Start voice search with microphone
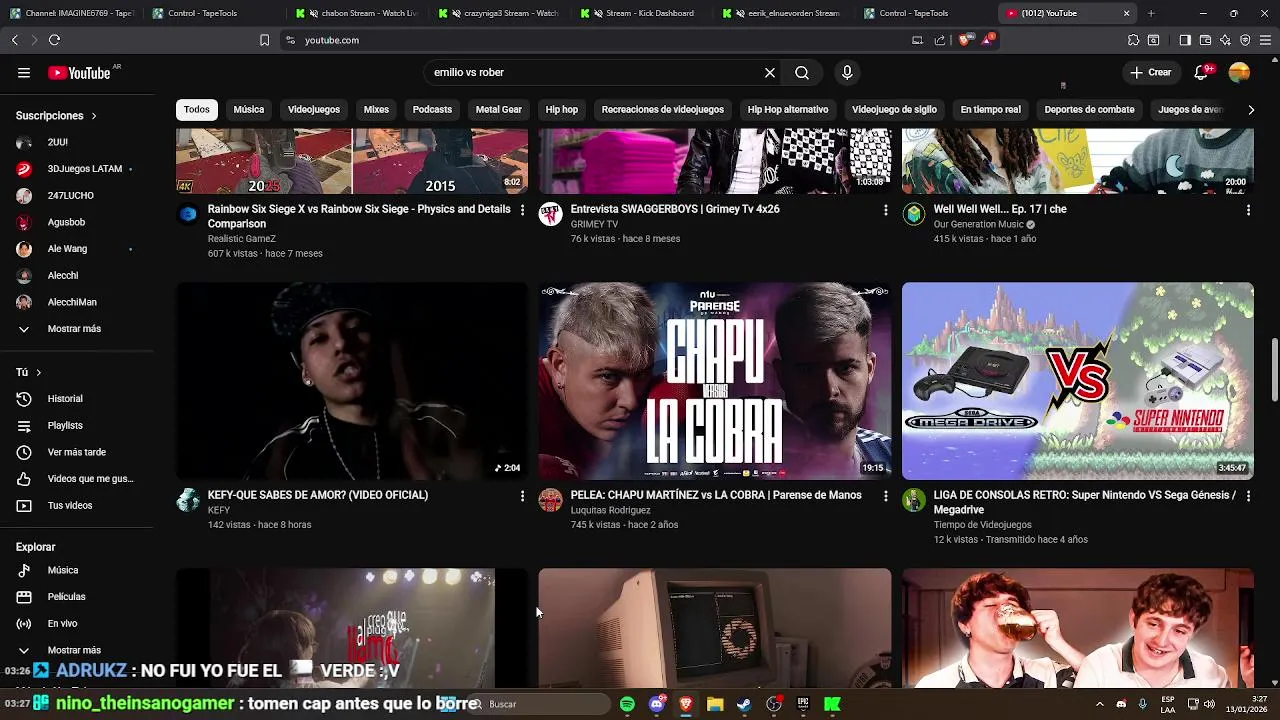 click(x=847, y=73)
